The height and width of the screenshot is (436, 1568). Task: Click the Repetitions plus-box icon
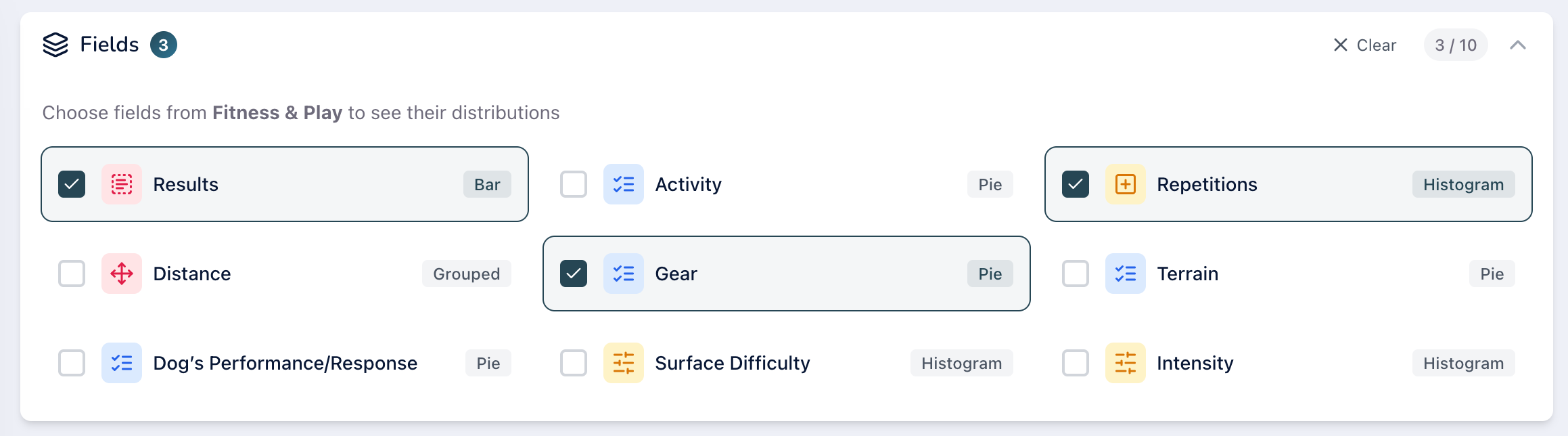coord(1126,184)
